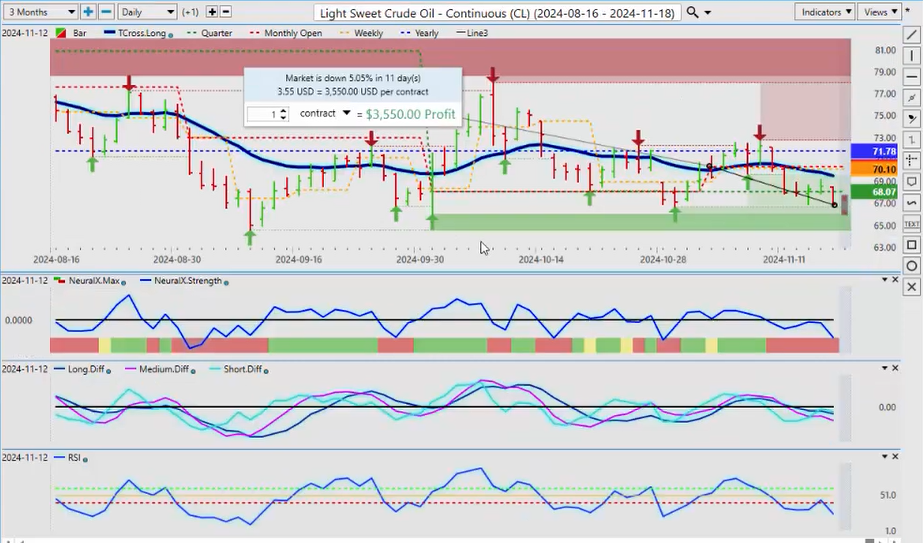Open the 3 Months range dropdown
The height and width of the screenshot is (543, 923).
point(40,12)
